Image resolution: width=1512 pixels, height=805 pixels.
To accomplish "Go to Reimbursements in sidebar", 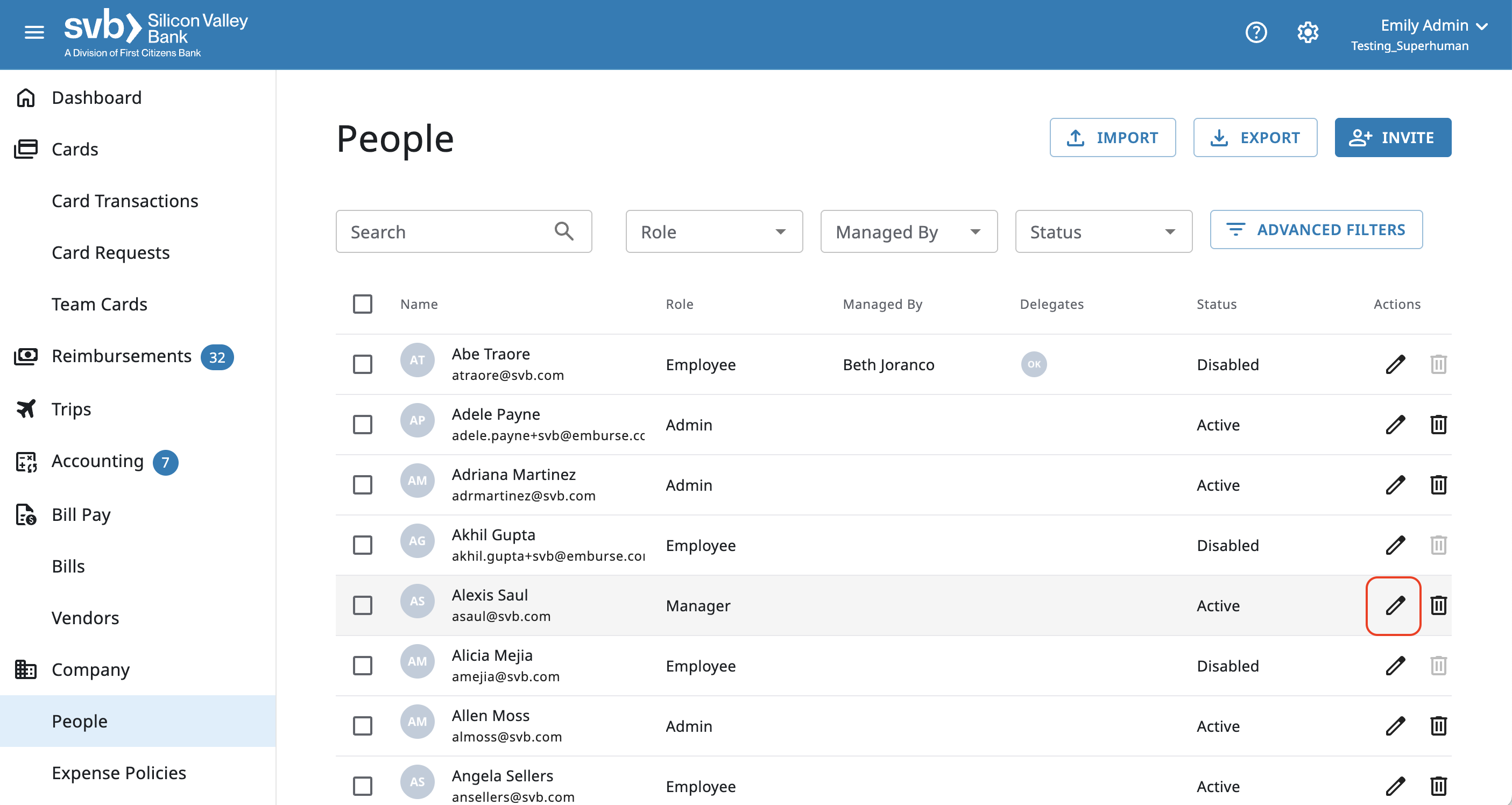I will (121, 356).
